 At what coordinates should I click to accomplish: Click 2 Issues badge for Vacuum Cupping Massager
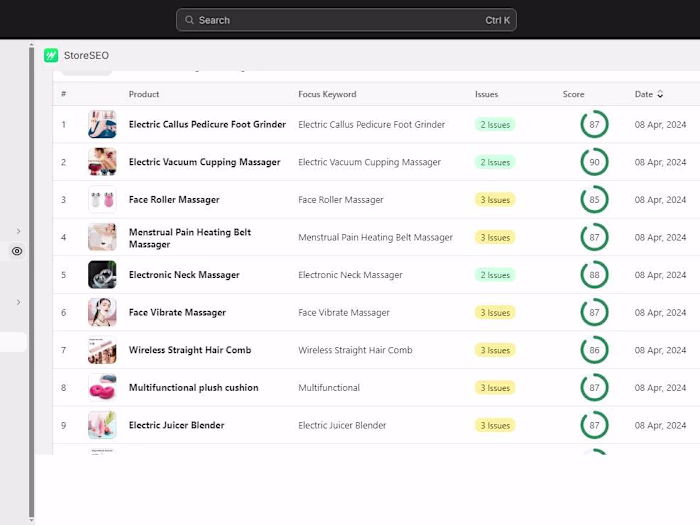pyautogui.click(x=495, y=162)
